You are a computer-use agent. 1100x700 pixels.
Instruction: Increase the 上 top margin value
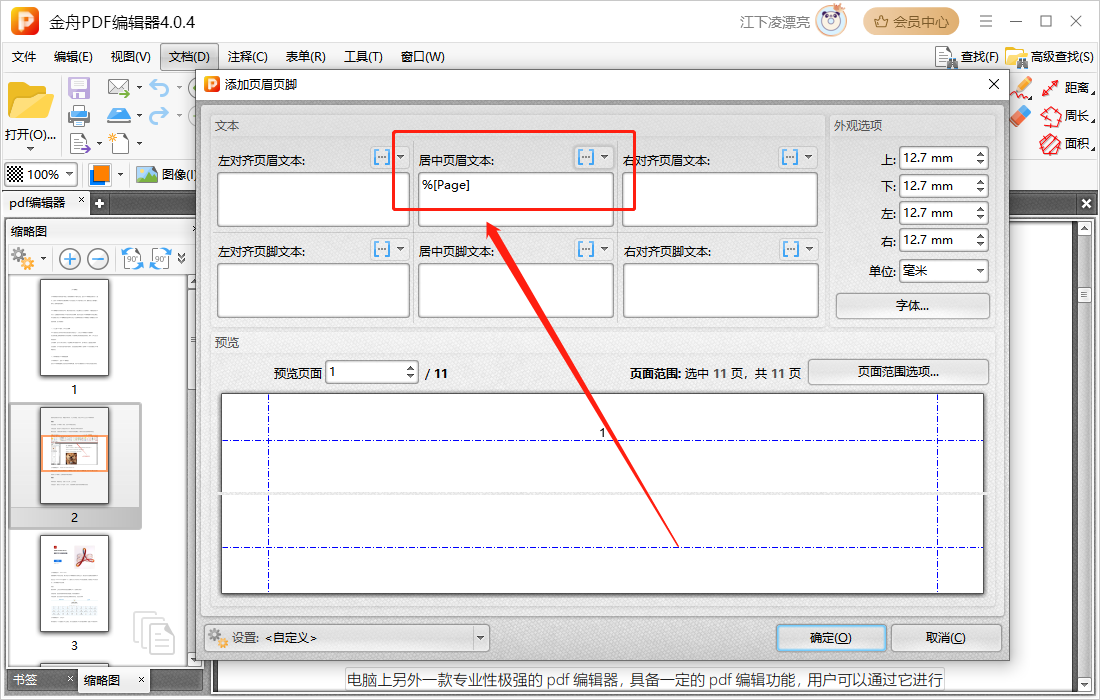(x=980, y=154)
